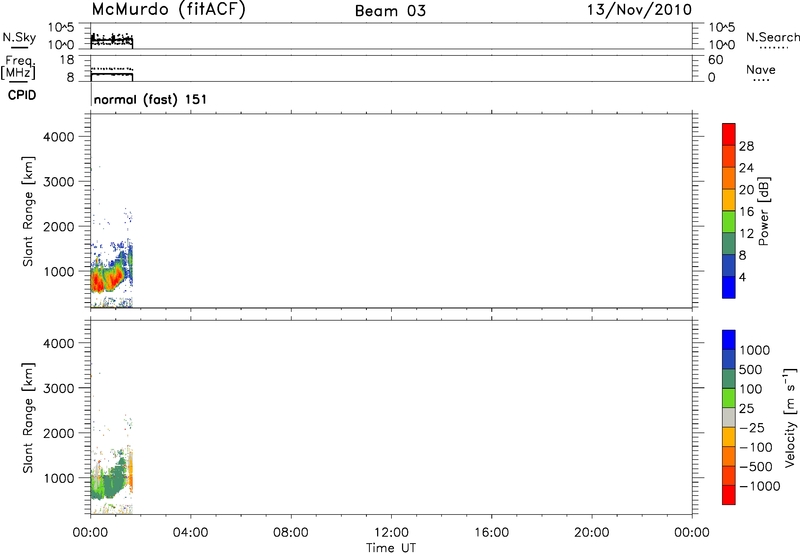Screen dimensions: 800x554
Task: Click the 'Beam 03' heading
Action: click(390, 11)
